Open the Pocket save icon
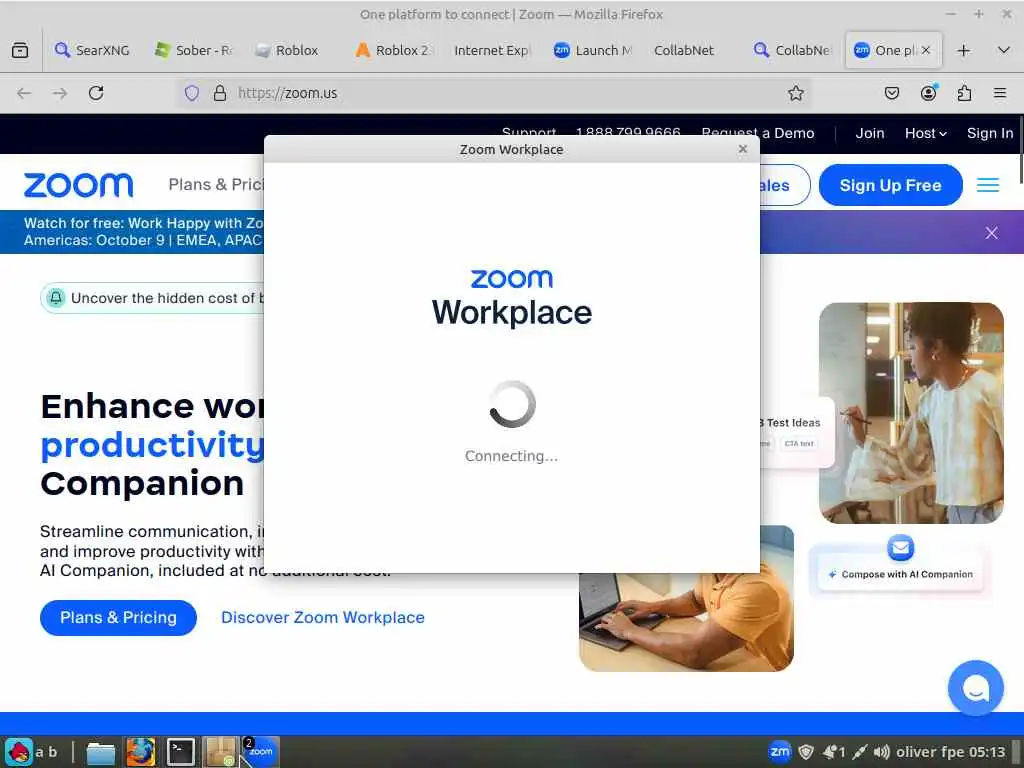The height and width of the screenshot is (768, 1024). point(891,93)
